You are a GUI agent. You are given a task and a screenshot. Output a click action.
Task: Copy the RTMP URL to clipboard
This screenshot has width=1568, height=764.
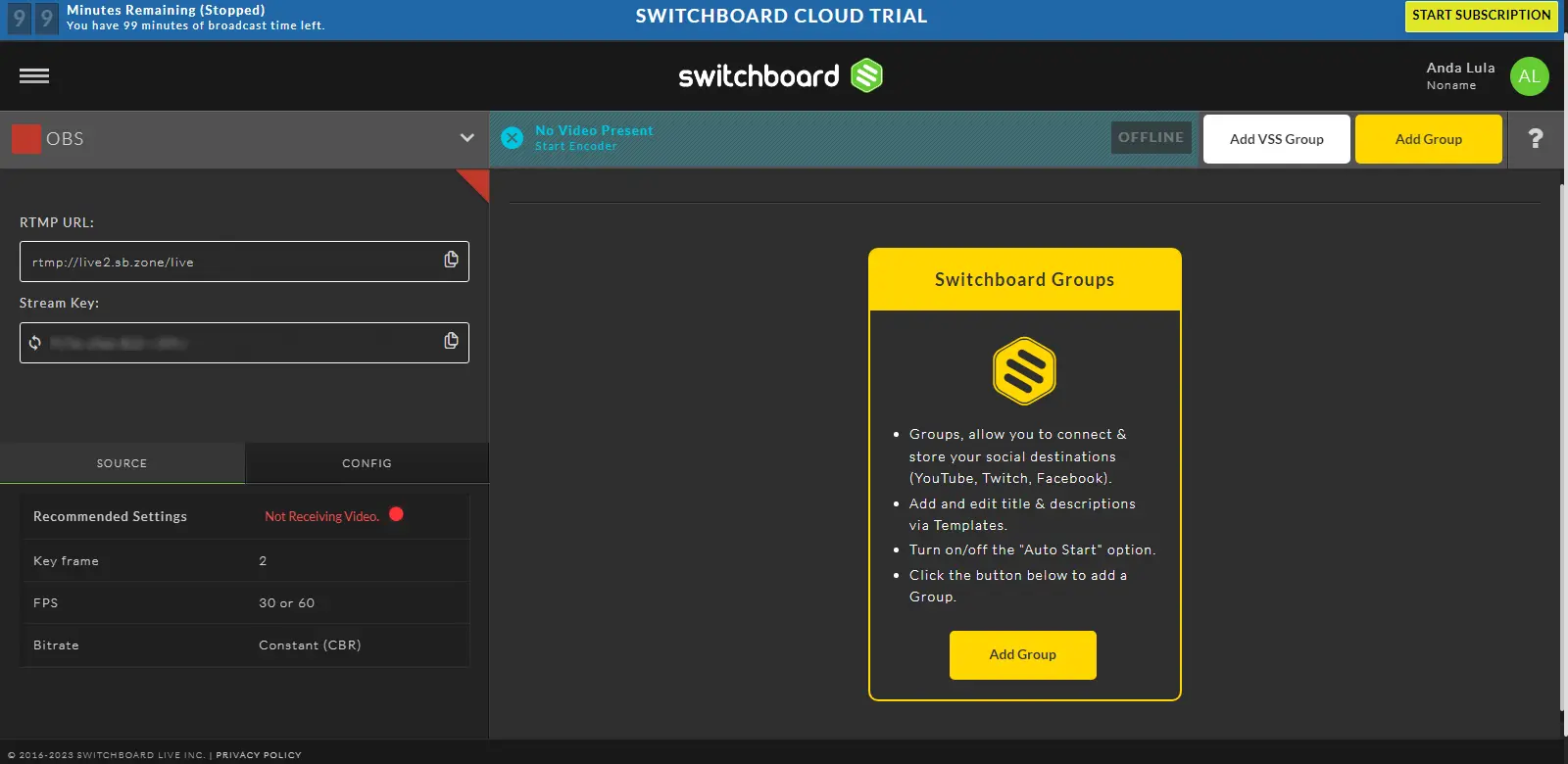(x=451, y=260)
